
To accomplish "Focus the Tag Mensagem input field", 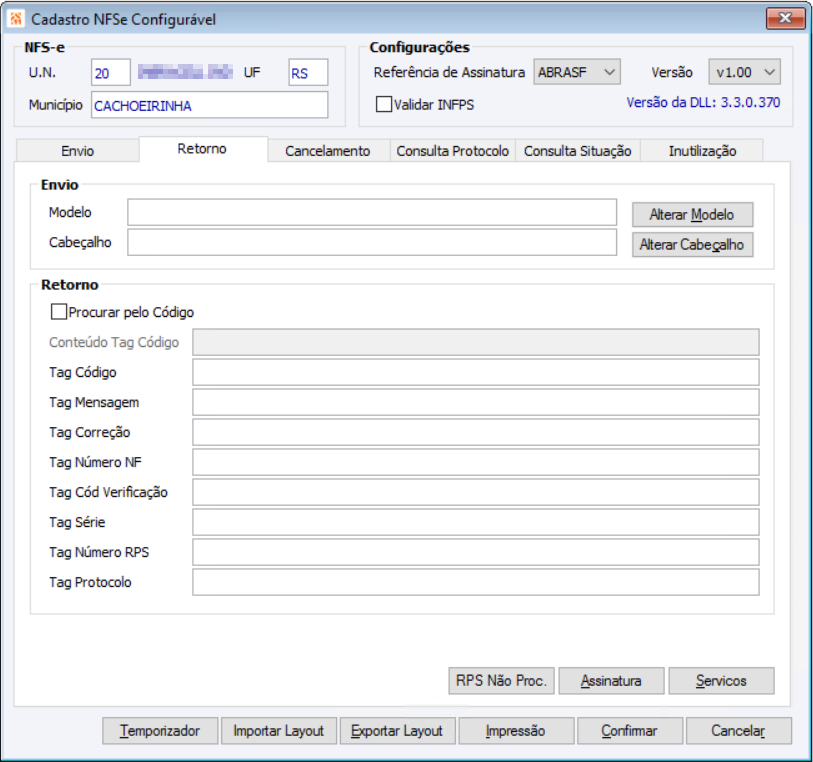I will pos(475,402).
